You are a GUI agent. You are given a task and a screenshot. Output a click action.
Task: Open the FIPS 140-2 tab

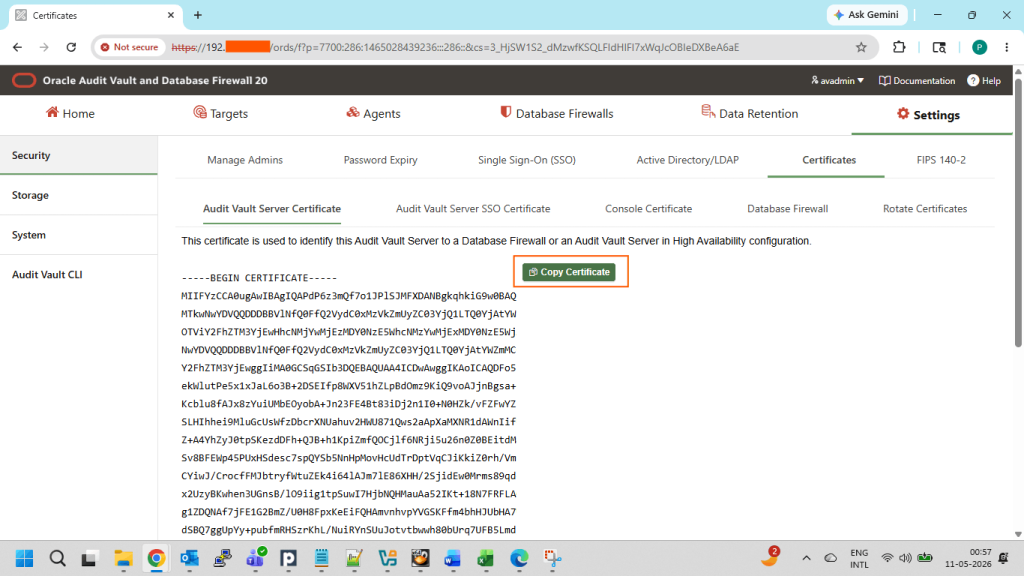pos(941,160)
